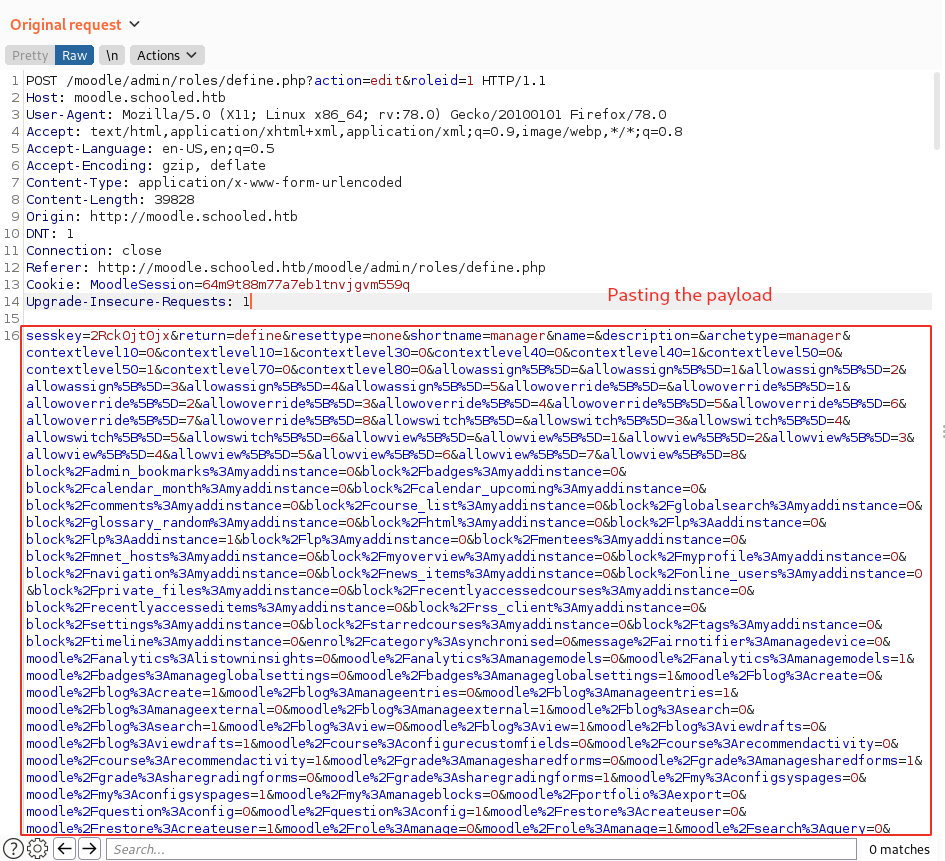Switch to the Pretty view tab
The image size is (945, 861).
click(x=30, y=55)
